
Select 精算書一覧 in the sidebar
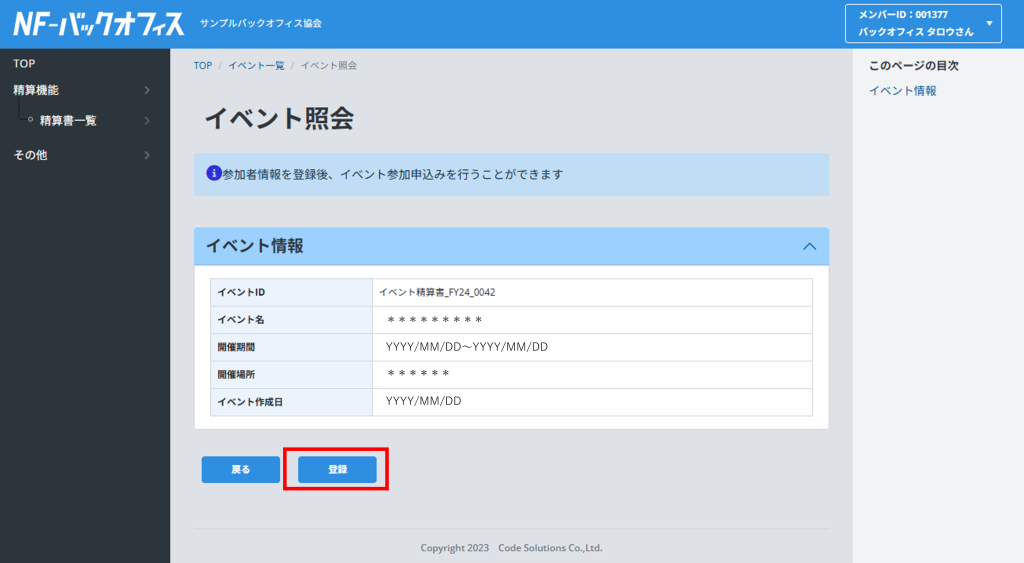click(x=68, y=120)
